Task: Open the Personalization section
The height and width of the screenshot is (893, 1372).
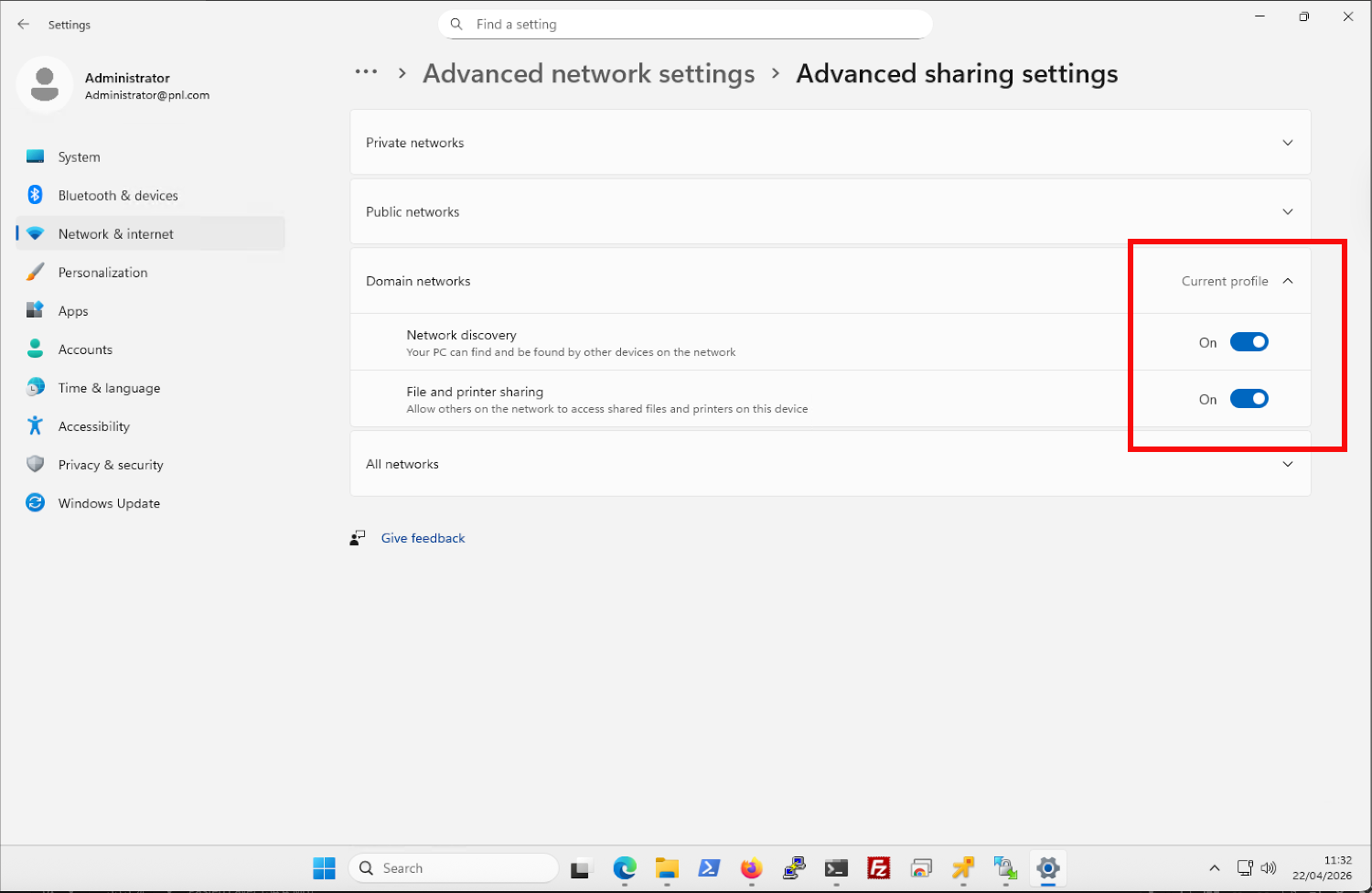Action: [102, 273]
